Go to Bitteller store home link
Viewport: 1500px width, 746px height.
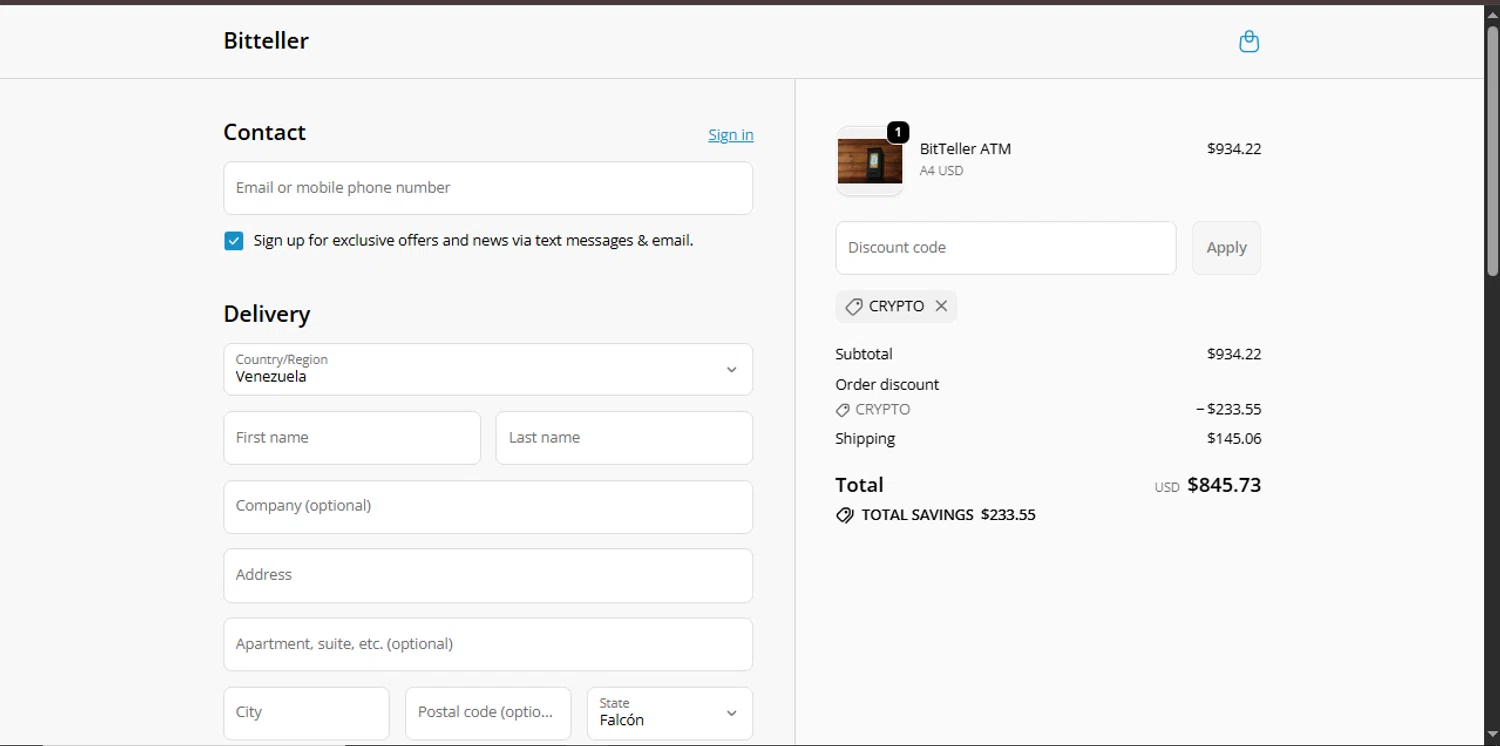266,41
